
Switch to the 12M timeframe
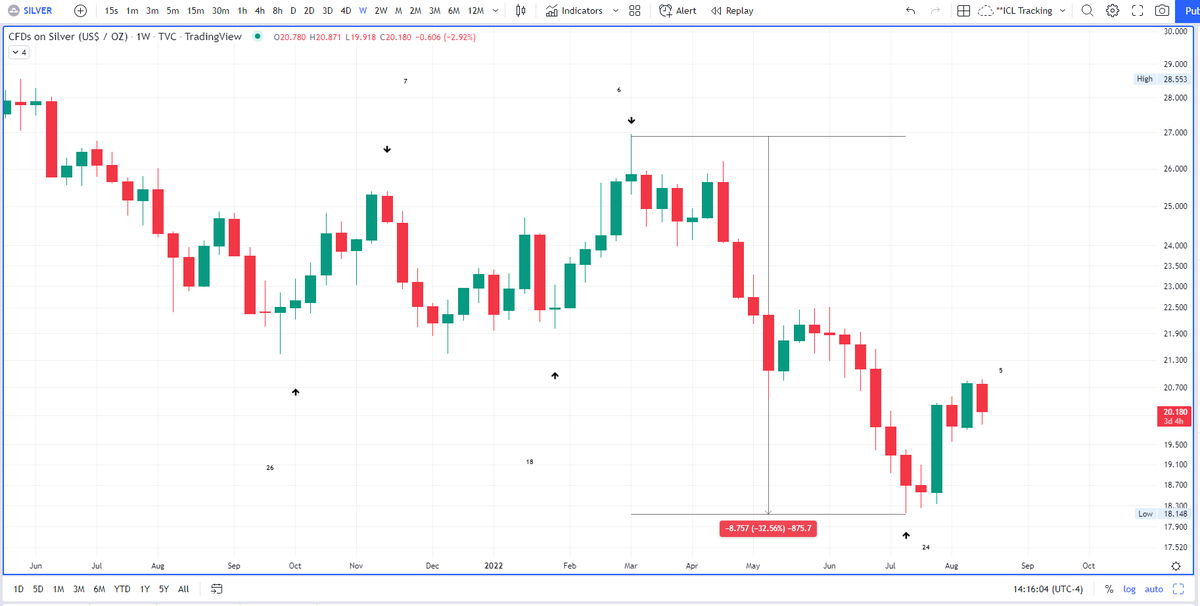click(476, 10)
